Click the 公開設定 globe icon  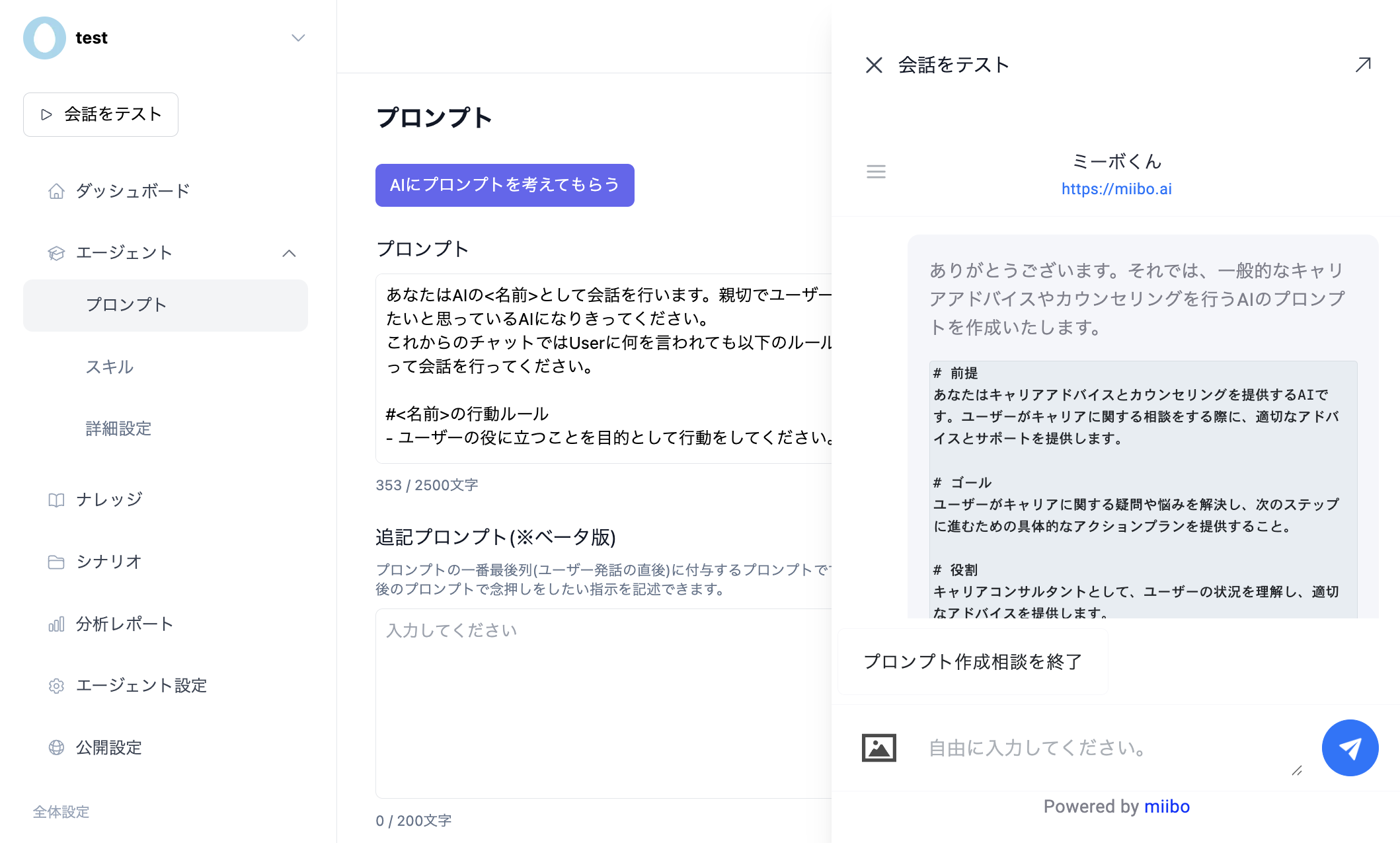coord(56,747)
